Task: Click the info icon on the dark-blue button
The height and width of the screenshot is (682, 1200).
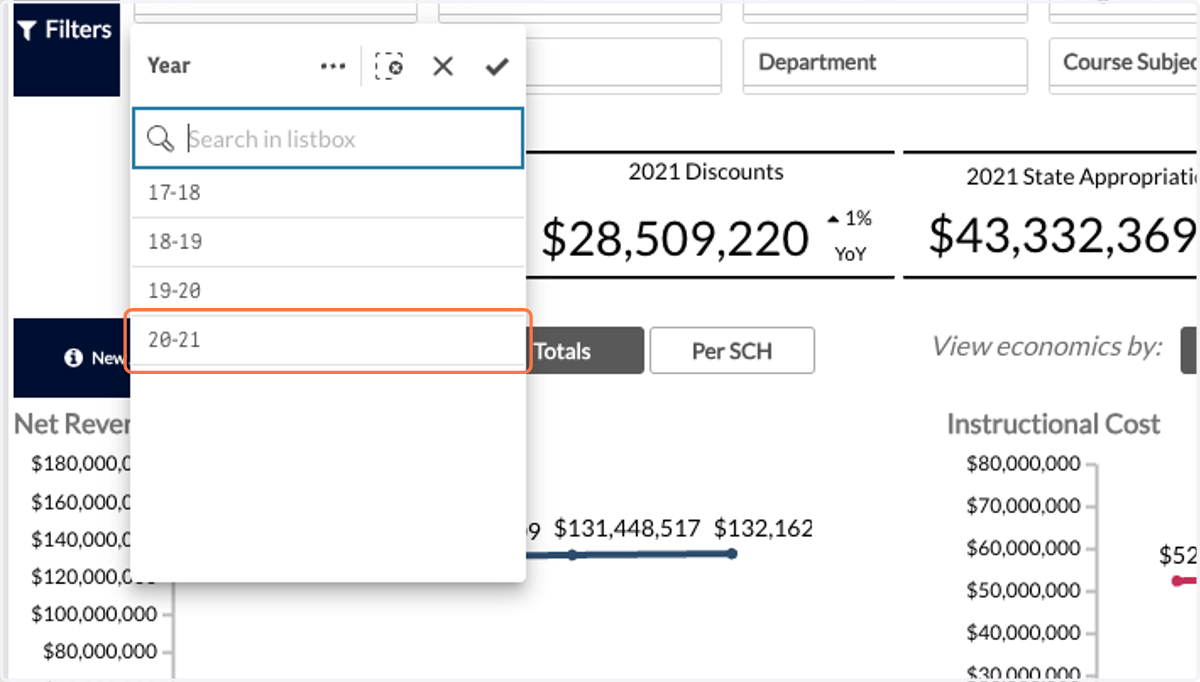Action: 72,357
